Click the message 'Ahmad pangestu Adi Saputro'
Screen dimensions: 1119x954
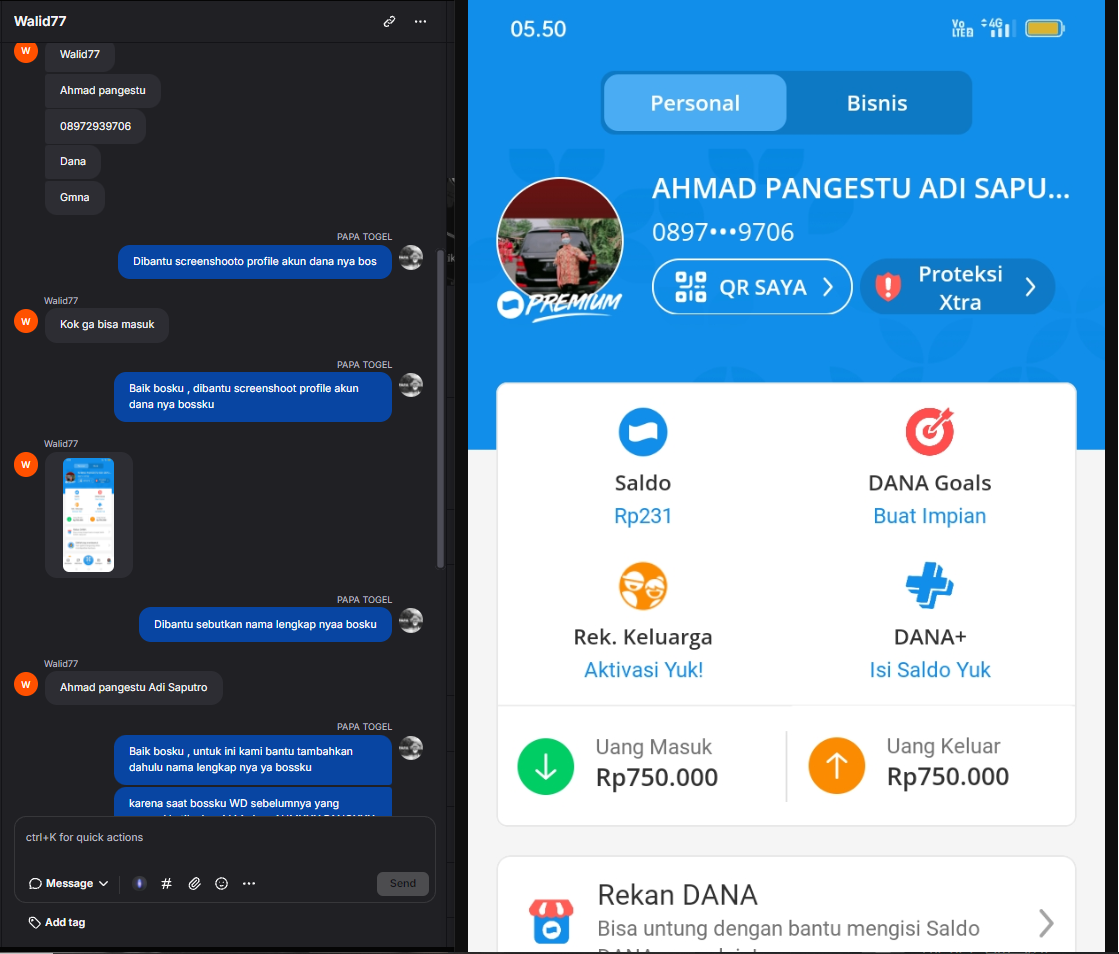click(x=133, y=687)
